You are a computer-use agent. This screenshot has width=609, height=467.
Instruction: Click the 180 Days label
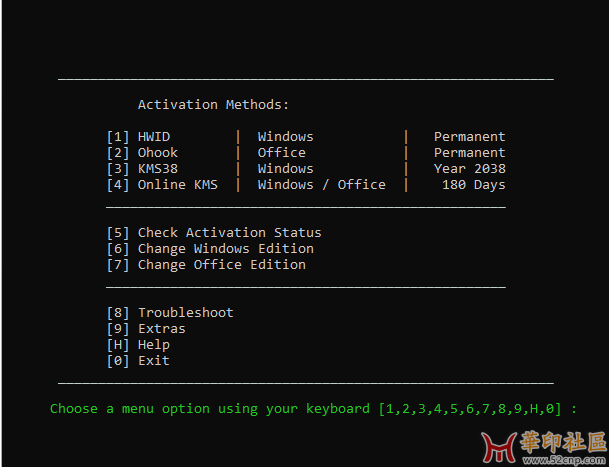(474, 185)
